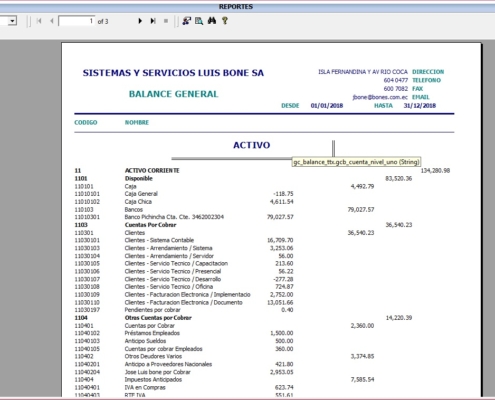Image resolution: width=495 pixels, height=400 pixels.
Task: Select Clientes - Servicio Tecnico / Presencial row
Action: click(x=184, y=271)
